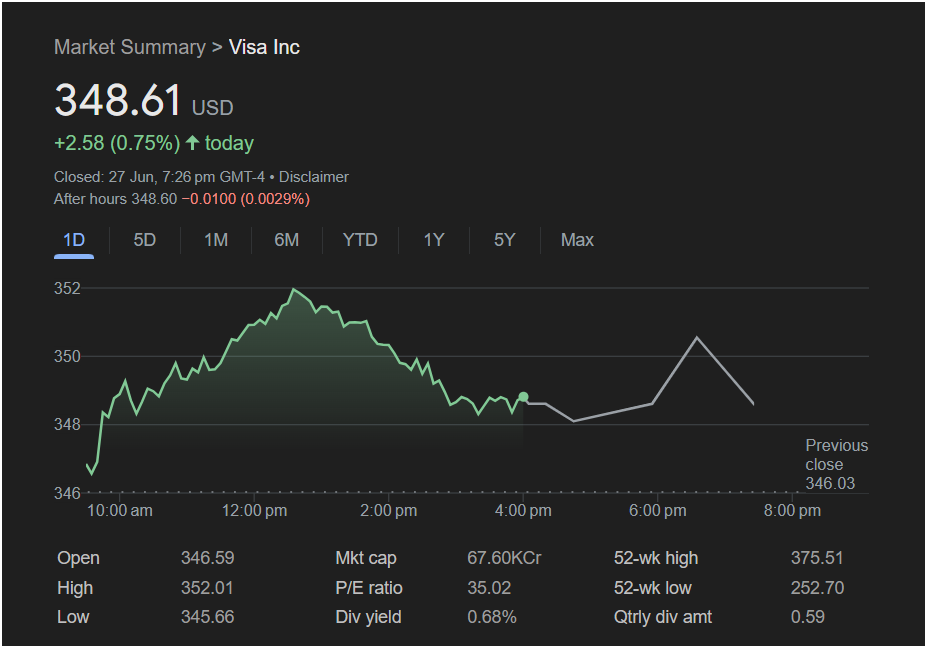This screenshot has width=927, height=648.
Task: Click the 350 y-axis label
Action: 67,356
